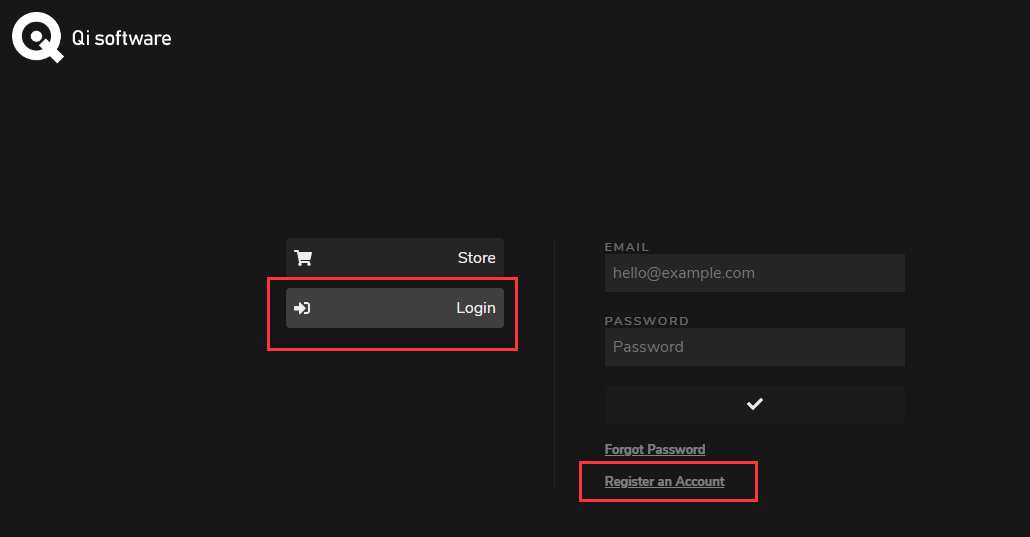Click the hello@example.com placeholder text
The width and height of the screenshot is (1030, 537).
pyautogui.click(x=684, y=273)
